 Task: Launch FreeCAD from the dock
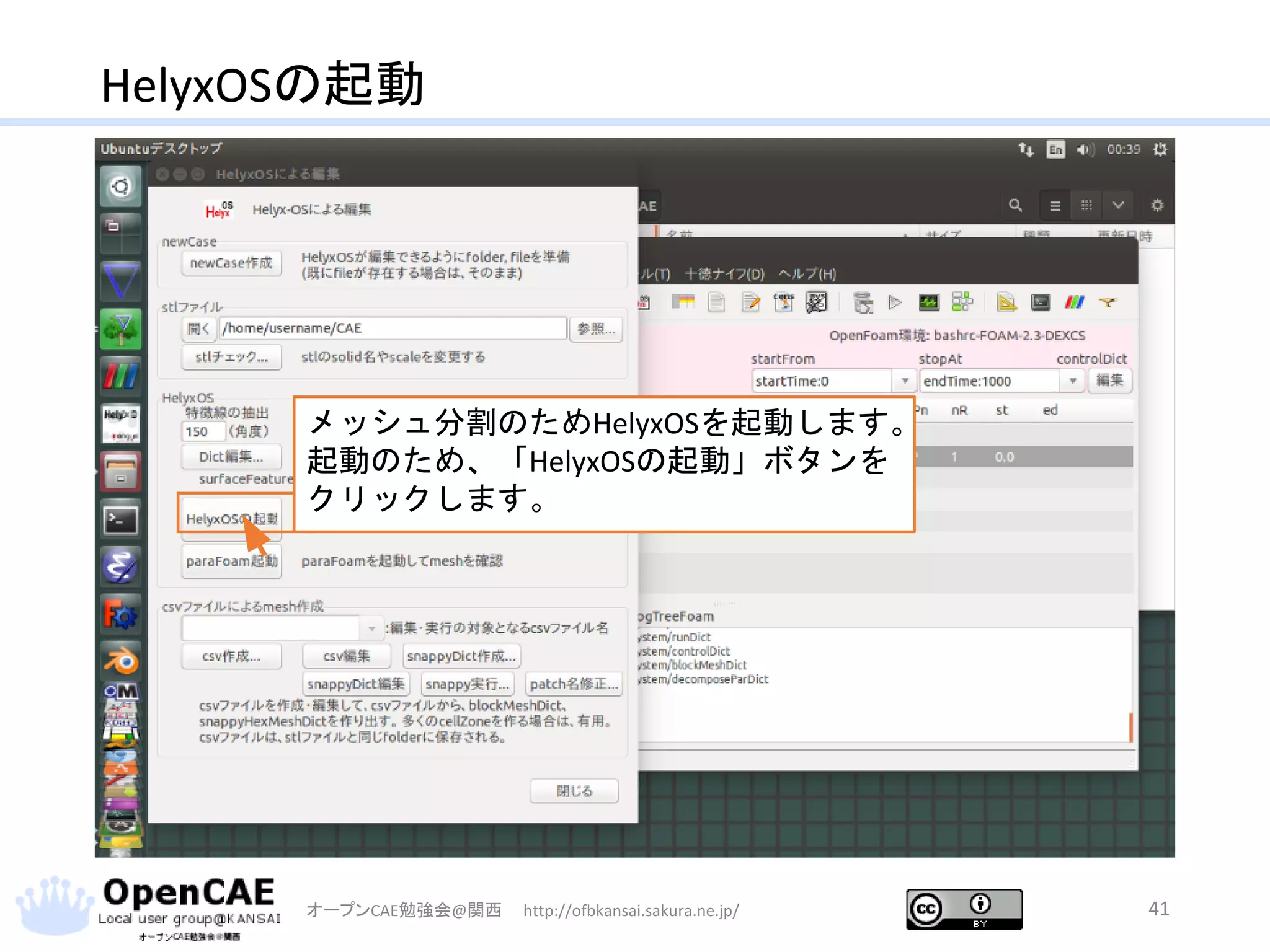pyautogui.click(x=120, y=614)
